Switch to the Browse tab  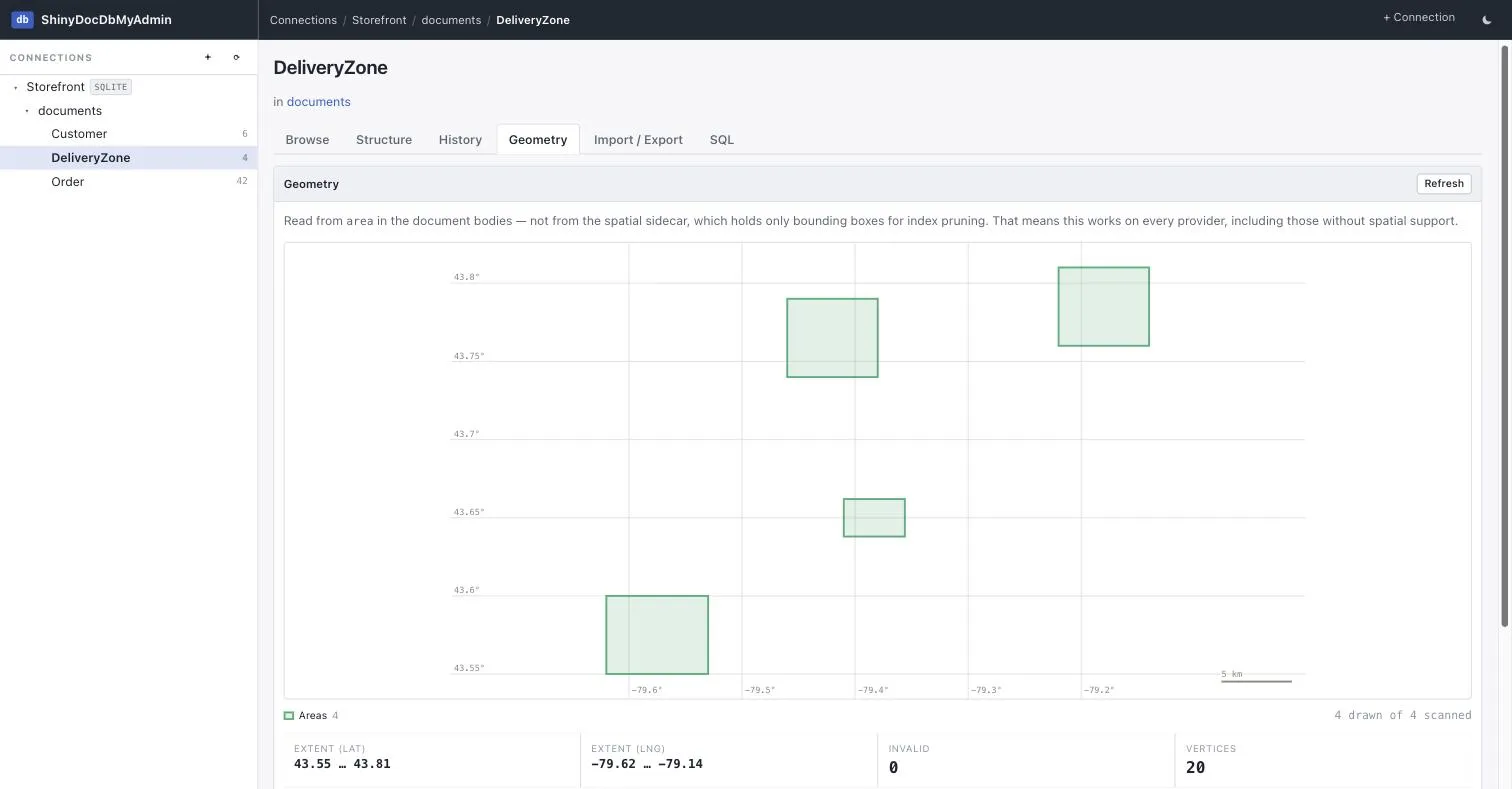(x=307, y=139)
